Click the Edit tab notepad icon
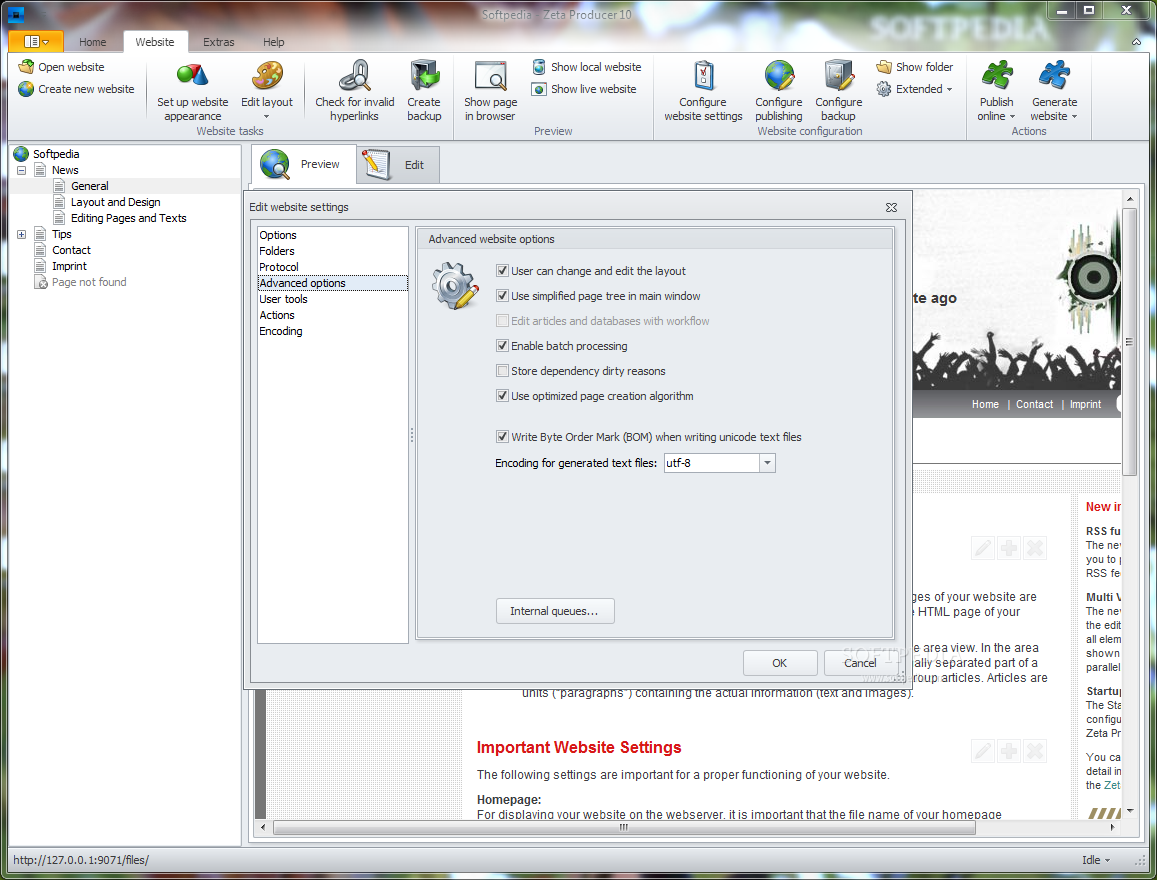Screen dimensions: 1157x880 376,164
